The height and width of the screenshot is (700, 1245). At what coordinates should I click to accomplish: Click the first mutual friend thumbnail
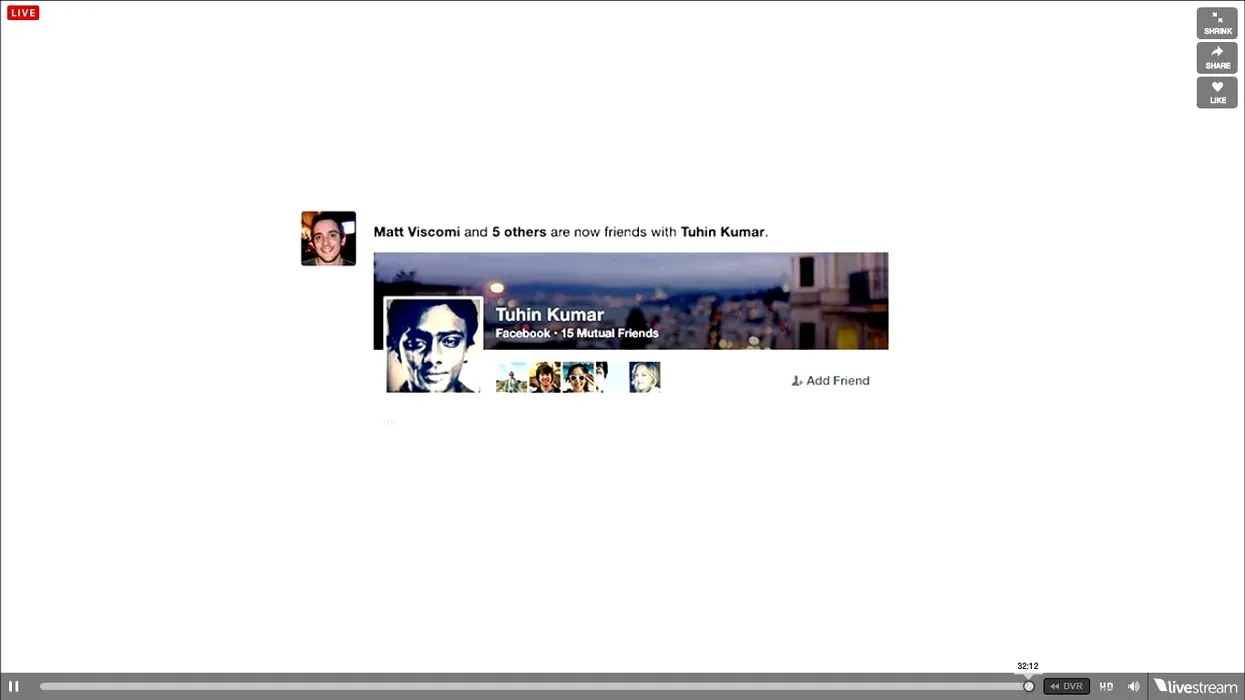[511, 378]
